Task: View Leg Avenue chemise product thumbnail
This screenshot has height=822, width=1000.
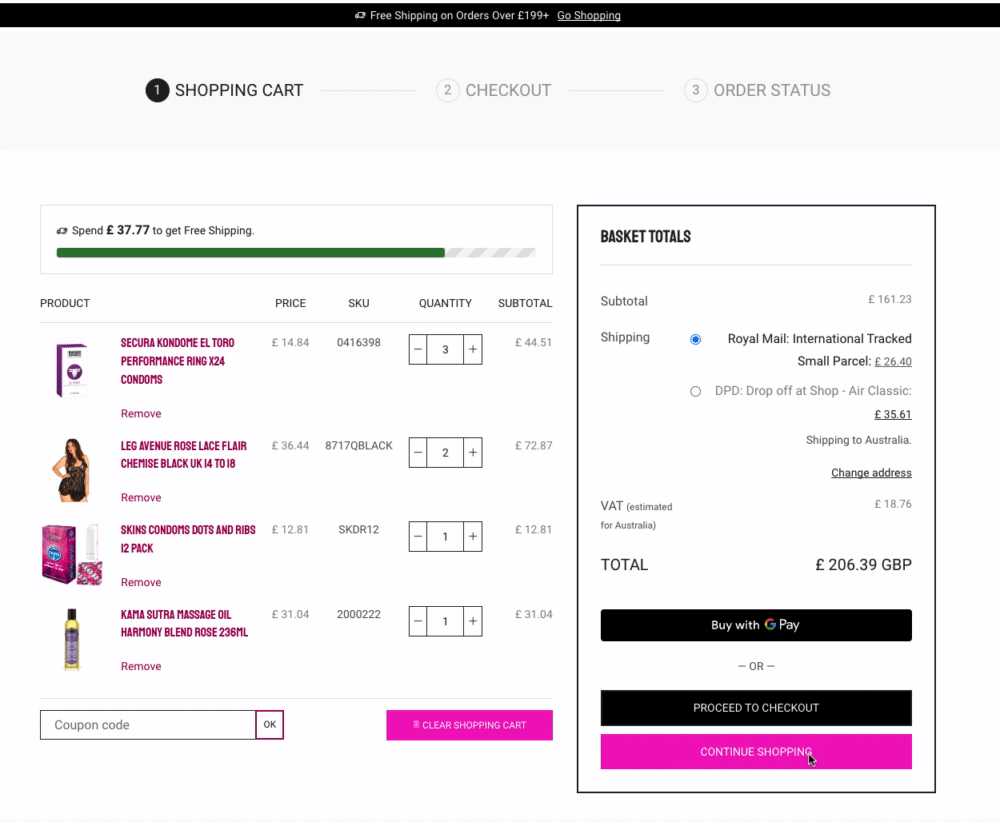Action: tap(71, 471)
